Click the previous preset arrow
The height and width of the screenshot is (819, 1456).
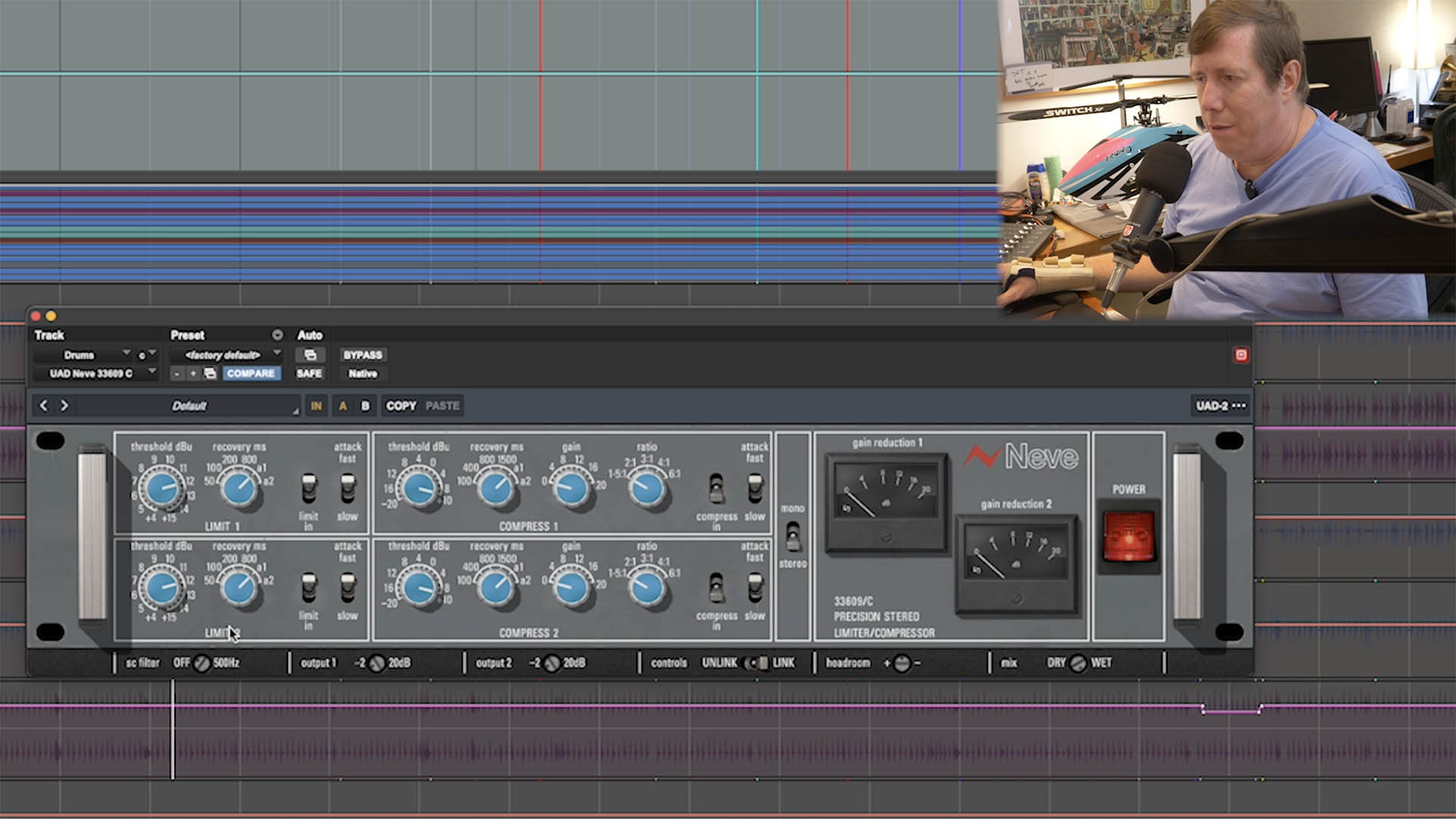tap(43, 406)
